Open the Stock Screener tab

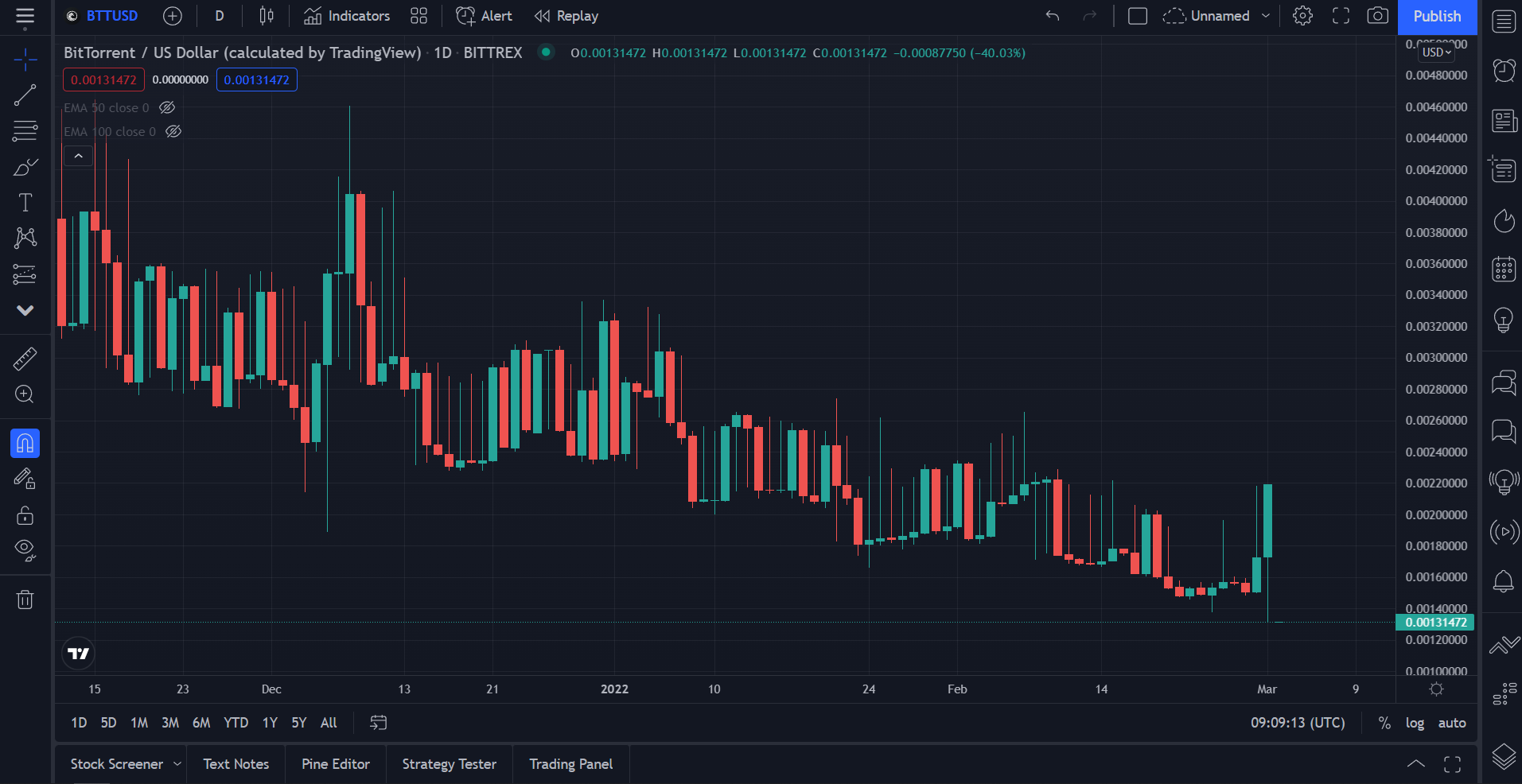click(117, 764)
